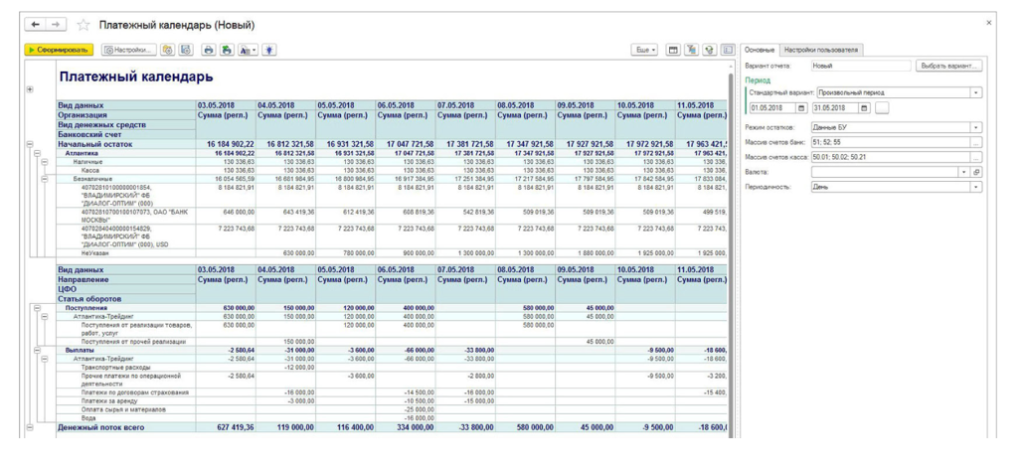Image resolution: width=1024 pixels, height=470 pixels.
Task: Click the load report variant folder icon
Action: click(x=168, y=50)
